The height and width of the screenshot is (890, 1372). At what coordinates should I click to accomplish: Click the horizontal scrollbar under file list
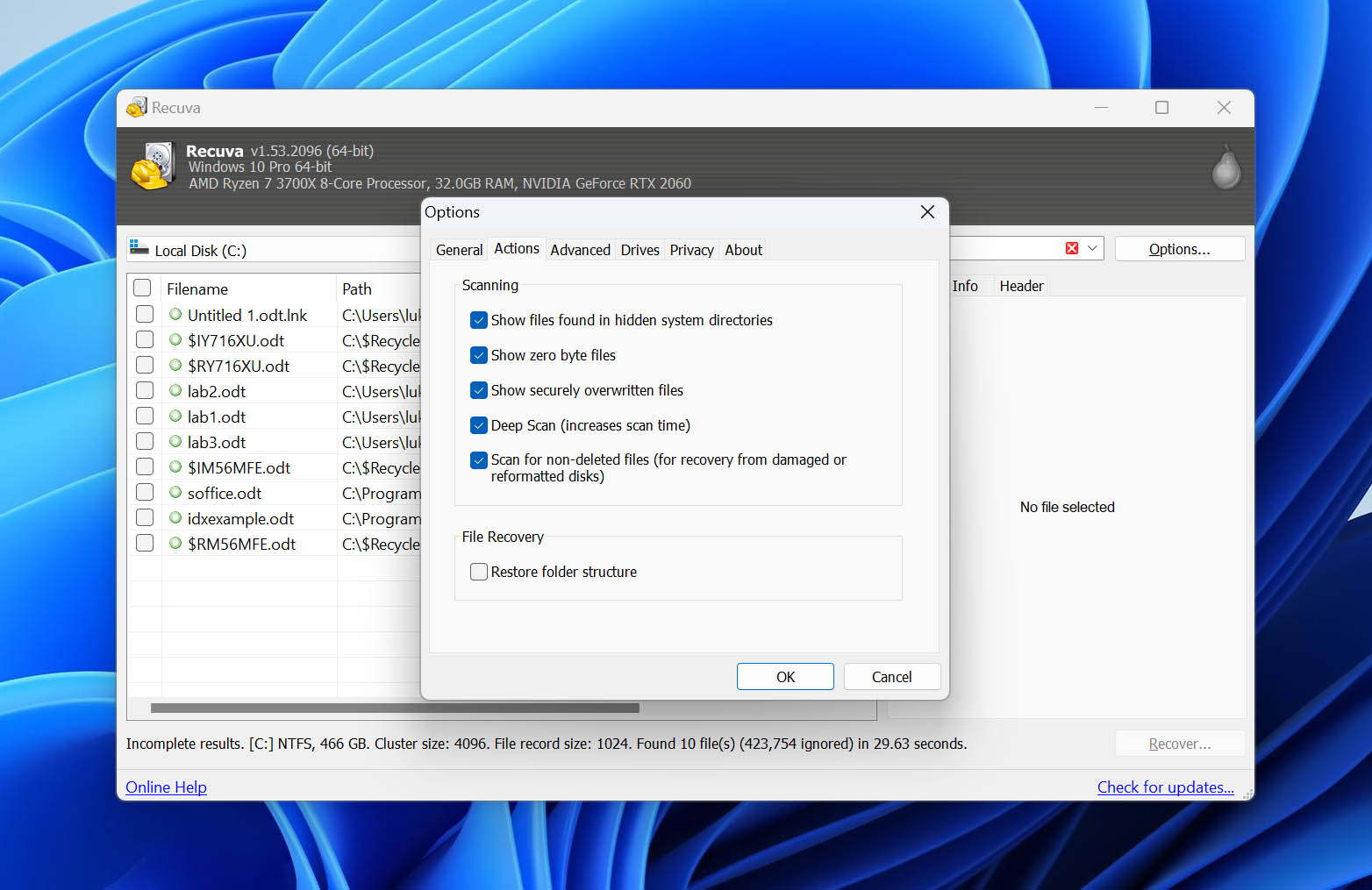click(x=395, y=708)
